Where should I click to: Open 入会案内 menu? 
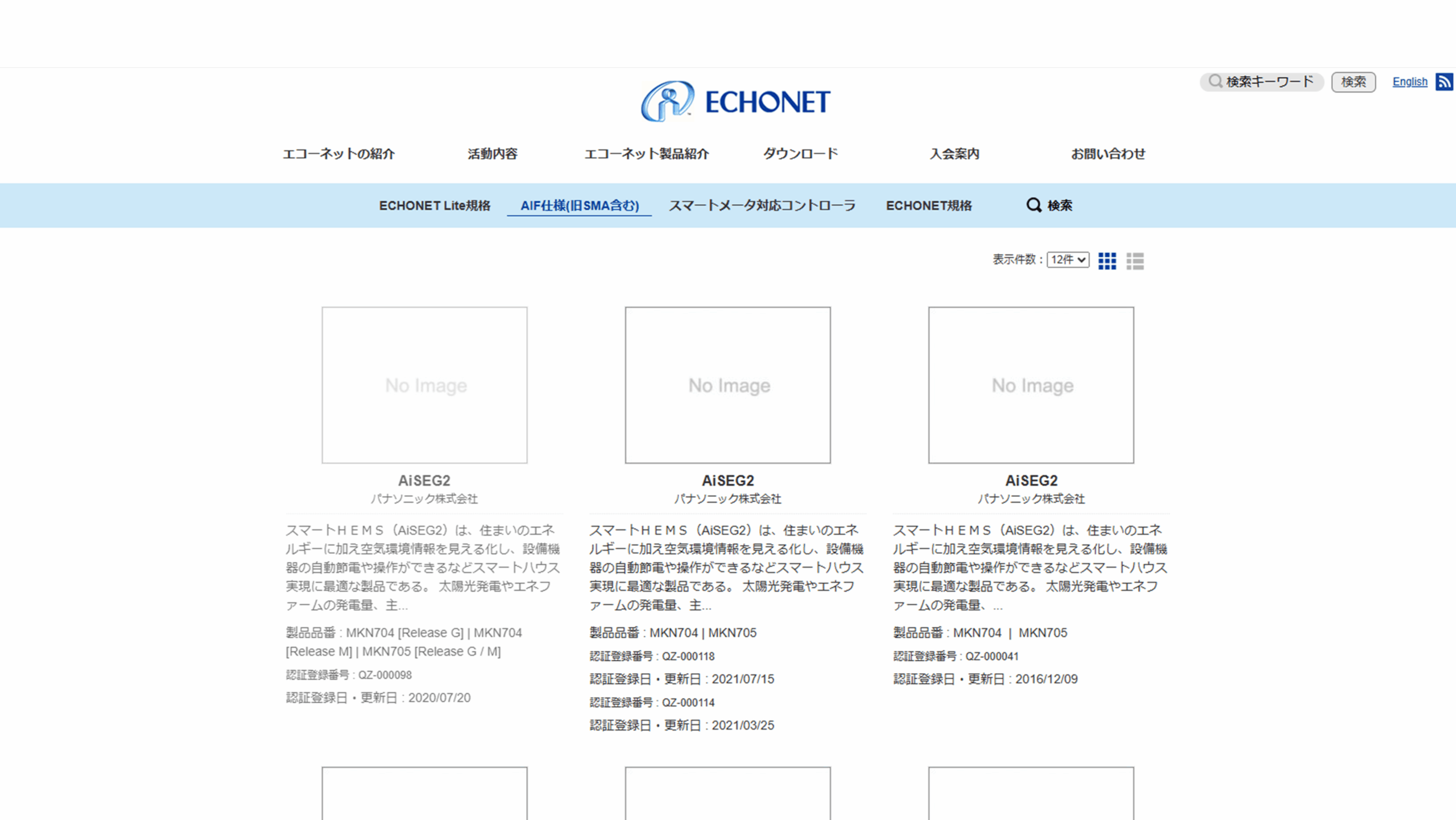tap(954, 154)
